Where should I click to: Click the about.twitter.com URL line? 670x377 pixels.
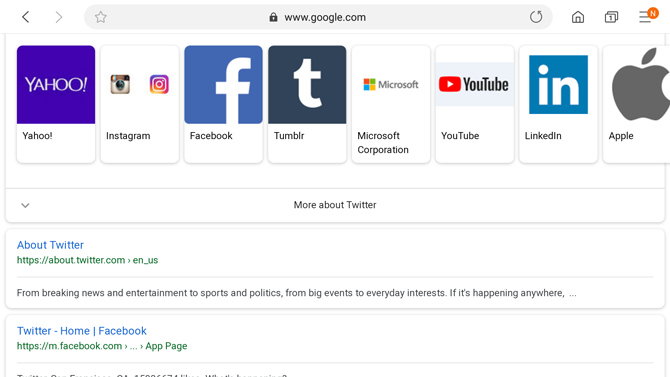click(88, 260)
